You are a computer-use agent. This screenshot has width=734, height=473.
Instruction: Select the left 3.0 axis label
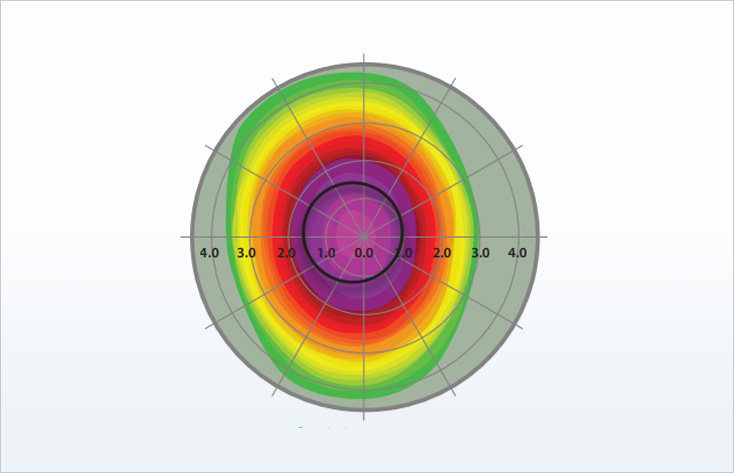(x=247, y=254)
